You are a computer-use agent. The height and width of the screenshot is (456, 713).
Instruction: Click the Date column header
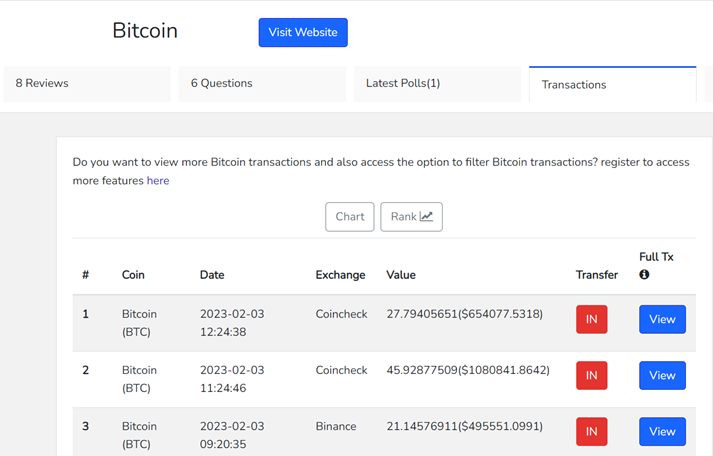(212, 275)
